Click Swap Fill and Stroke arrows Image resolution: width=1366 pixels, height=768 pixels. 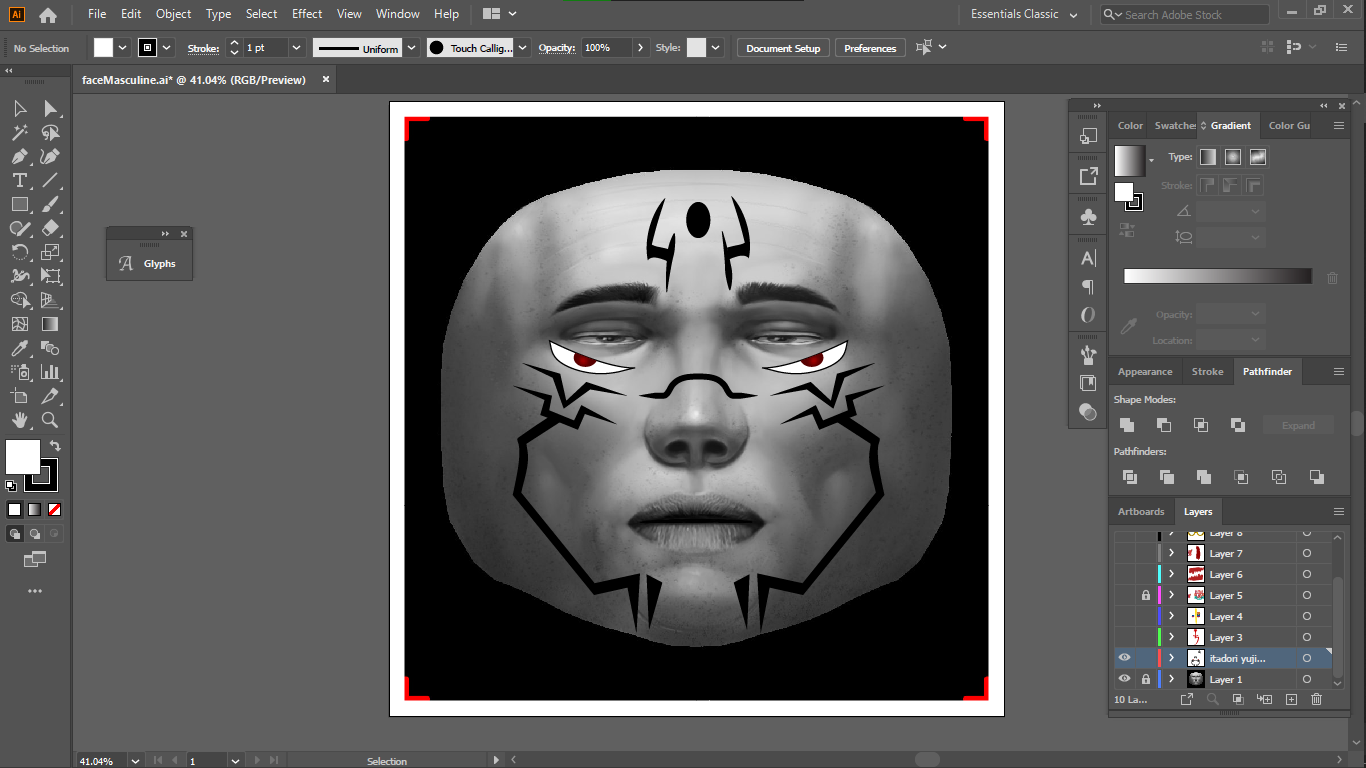point(55,446)
